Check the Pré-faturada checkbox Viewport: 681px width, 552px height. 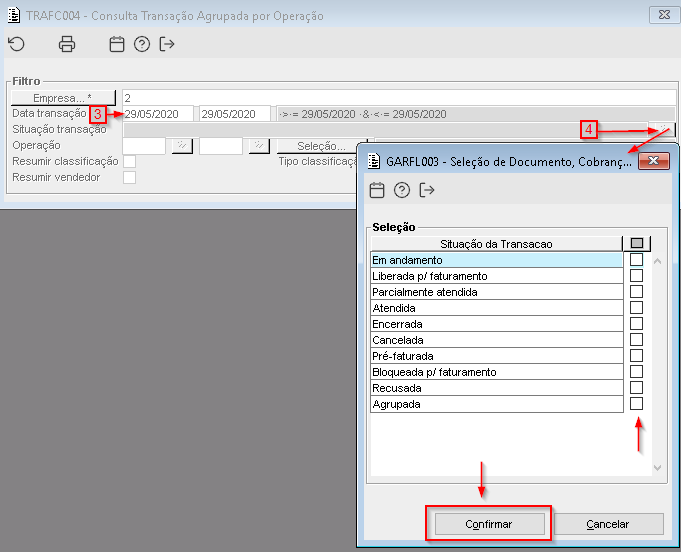636,356
